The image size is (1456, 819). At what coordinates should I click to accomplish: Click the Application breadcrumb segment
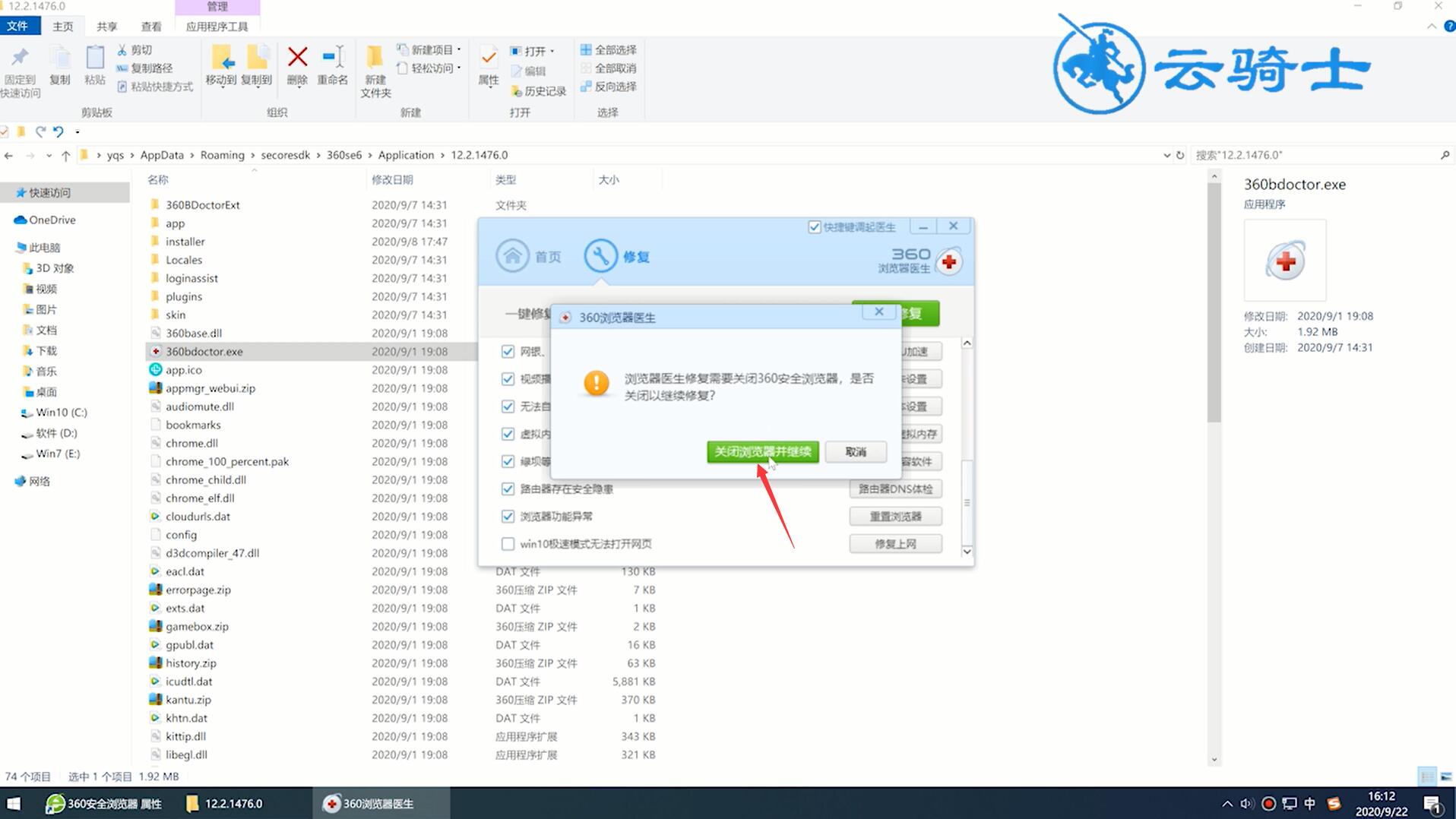click(x=406, y=155)
